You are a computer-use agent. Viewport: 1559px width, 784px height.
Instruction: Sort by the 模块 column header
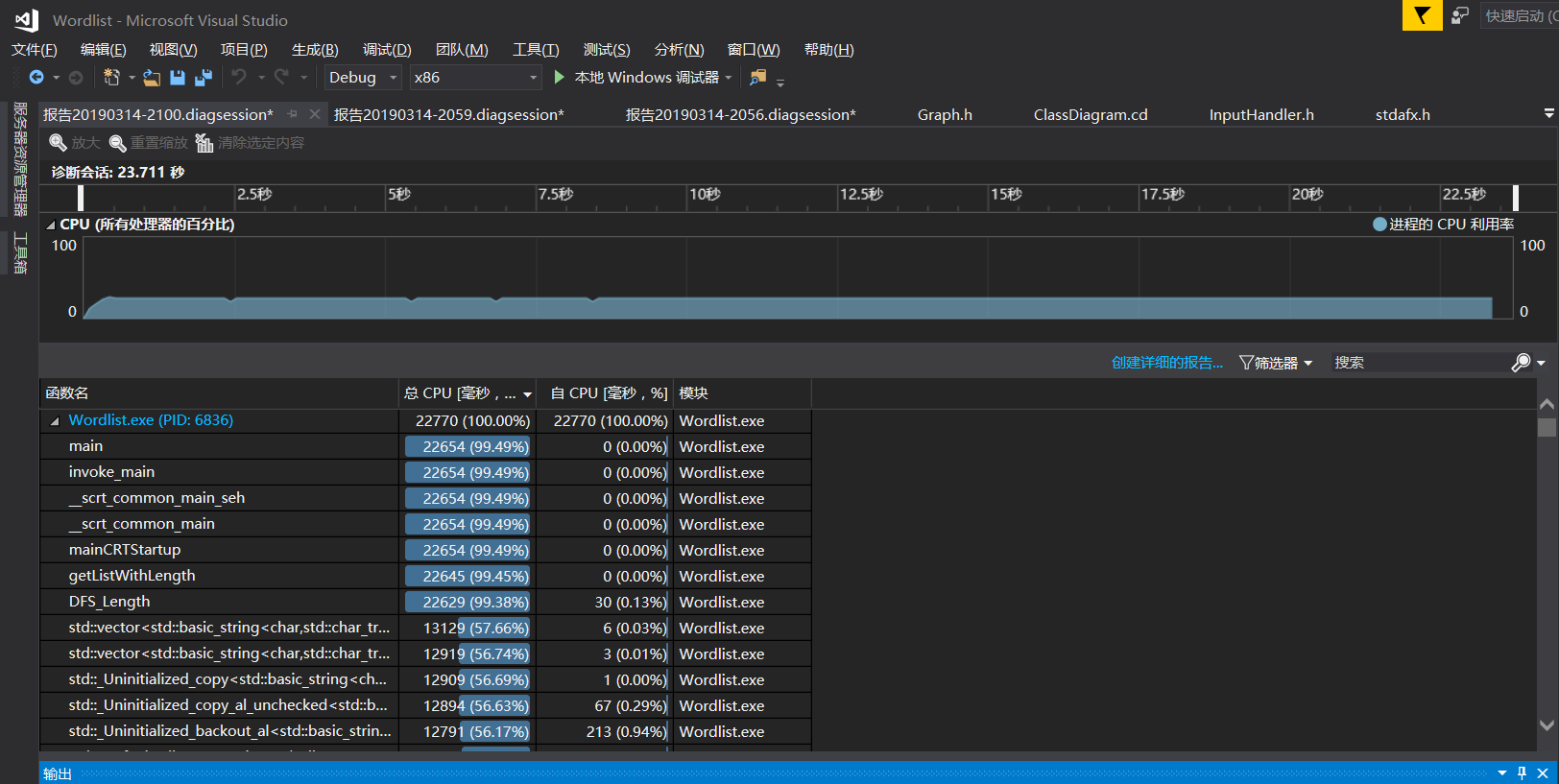(742, 393)
